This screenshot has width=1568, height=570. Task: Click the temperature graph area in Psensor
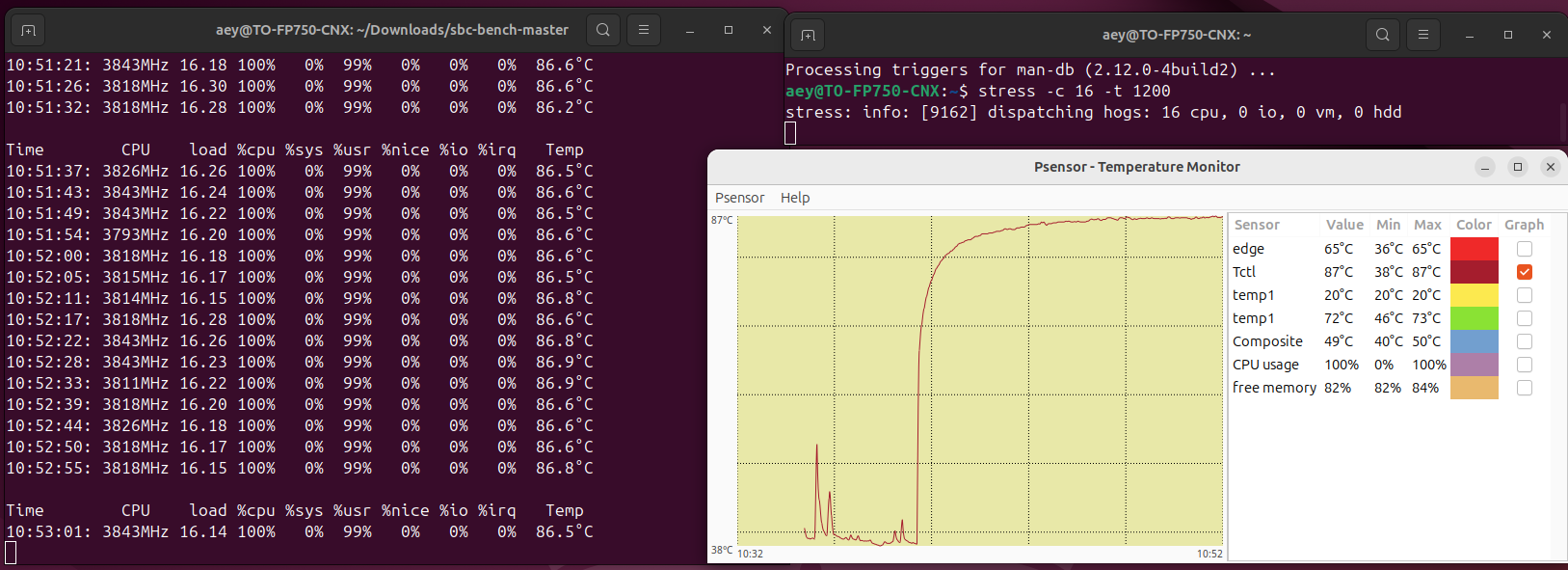point(980,380)
